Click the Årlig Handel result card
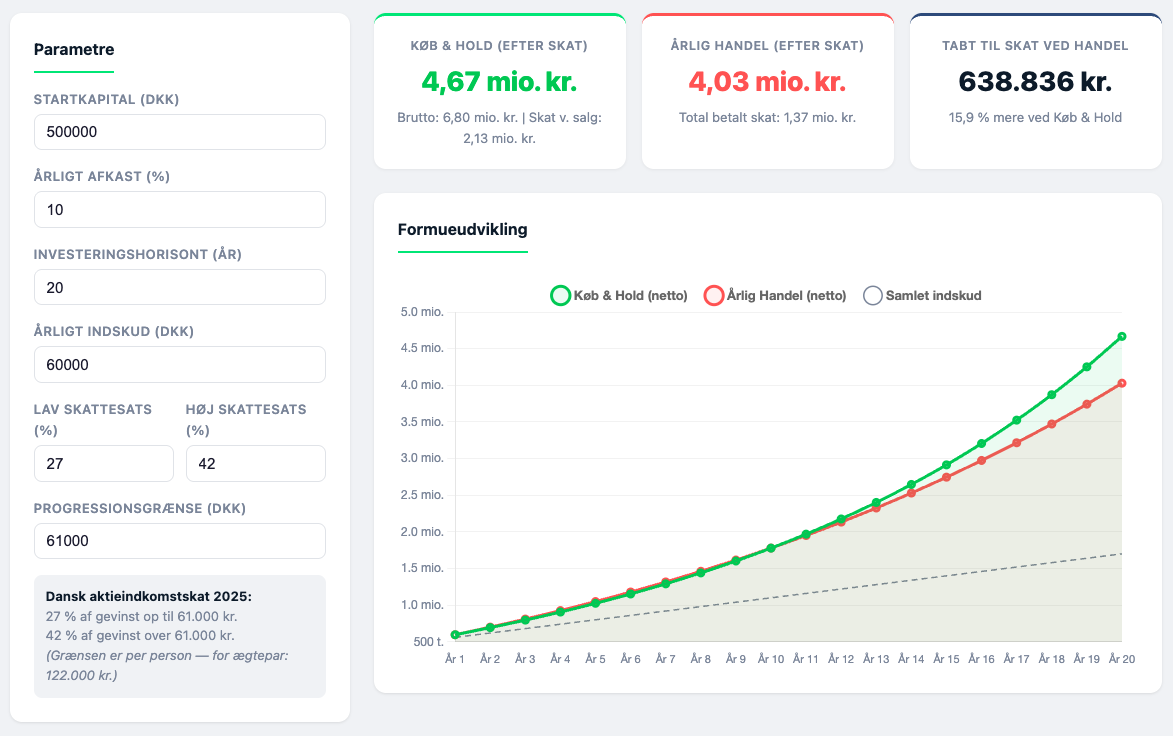Screen dimensions: 1173x736 coord(768,91)
